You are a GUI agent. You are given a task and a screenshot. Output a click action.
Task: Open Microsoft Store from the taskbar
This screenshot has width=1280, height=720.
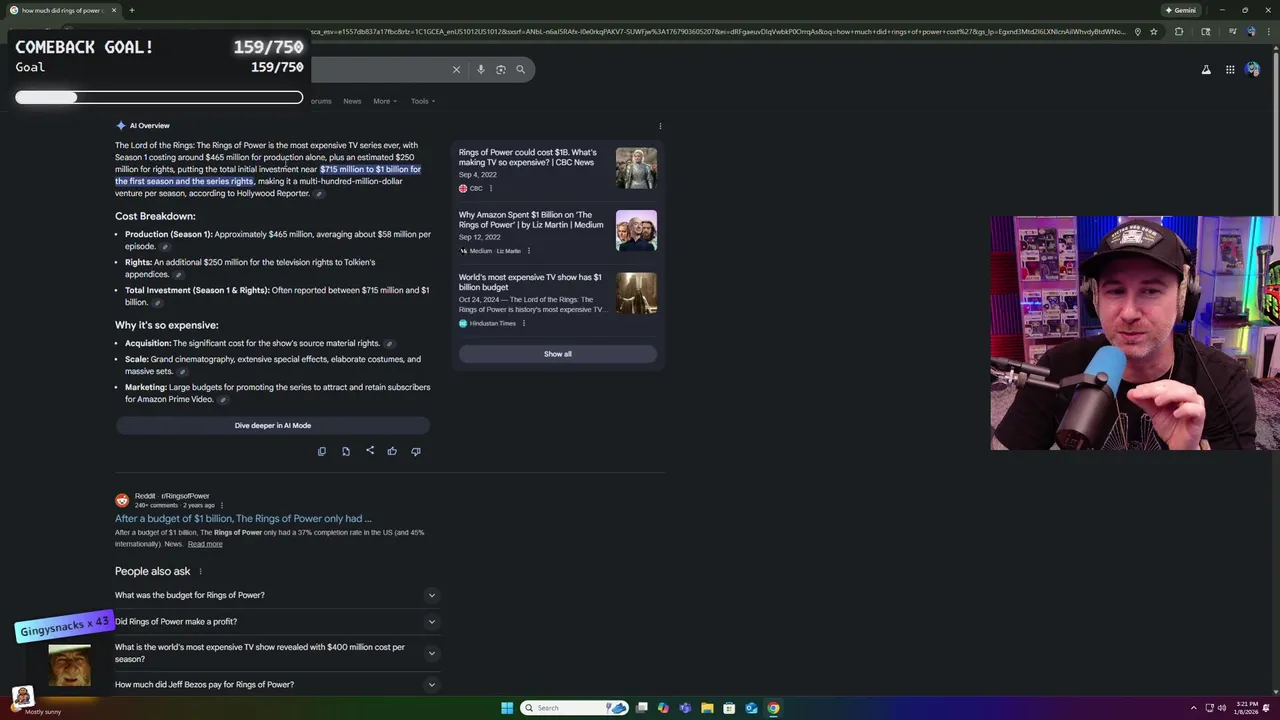coord(729,708)
